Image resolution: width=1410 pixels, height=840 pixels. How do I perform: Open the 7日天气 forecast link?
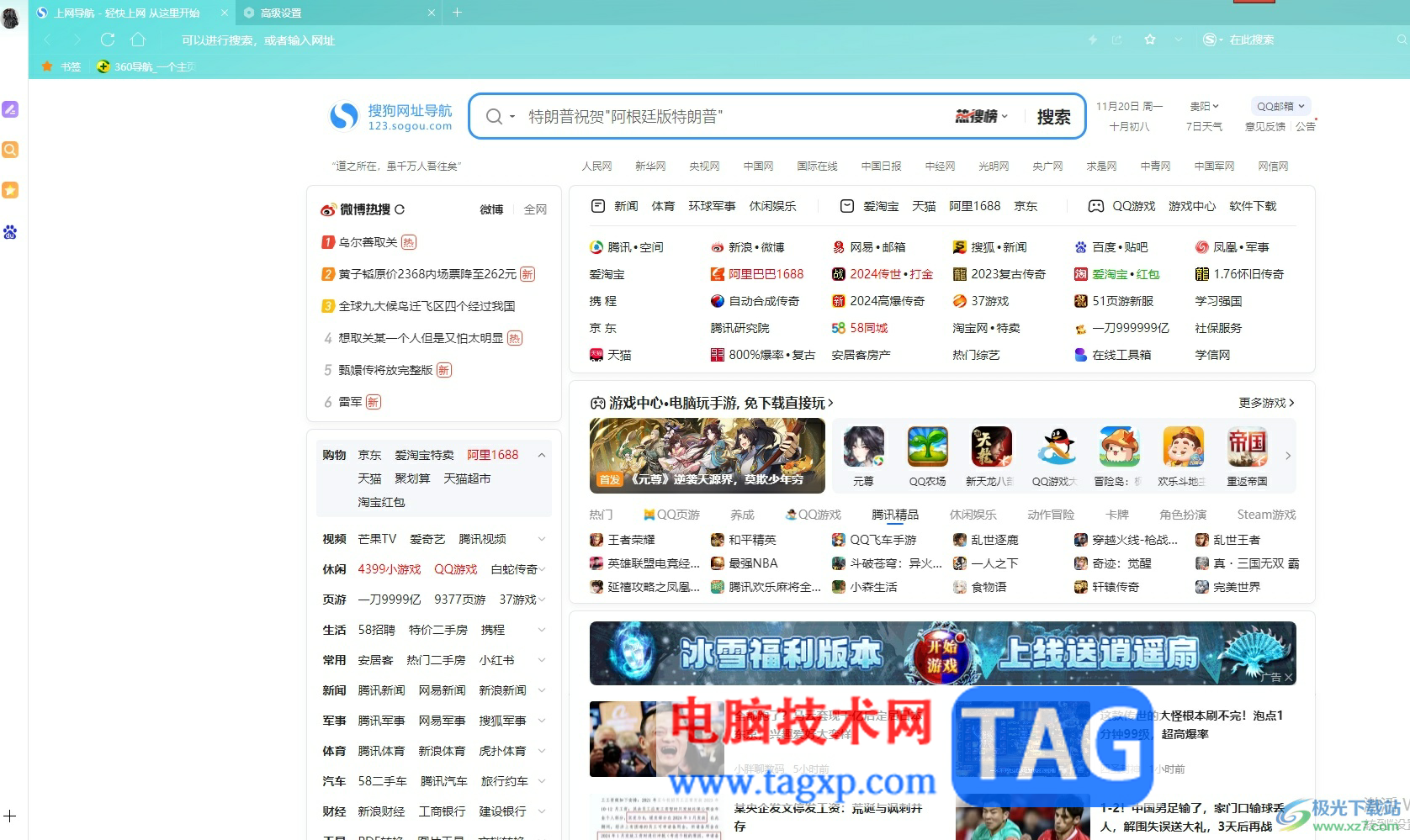(x=1204, y=126)
